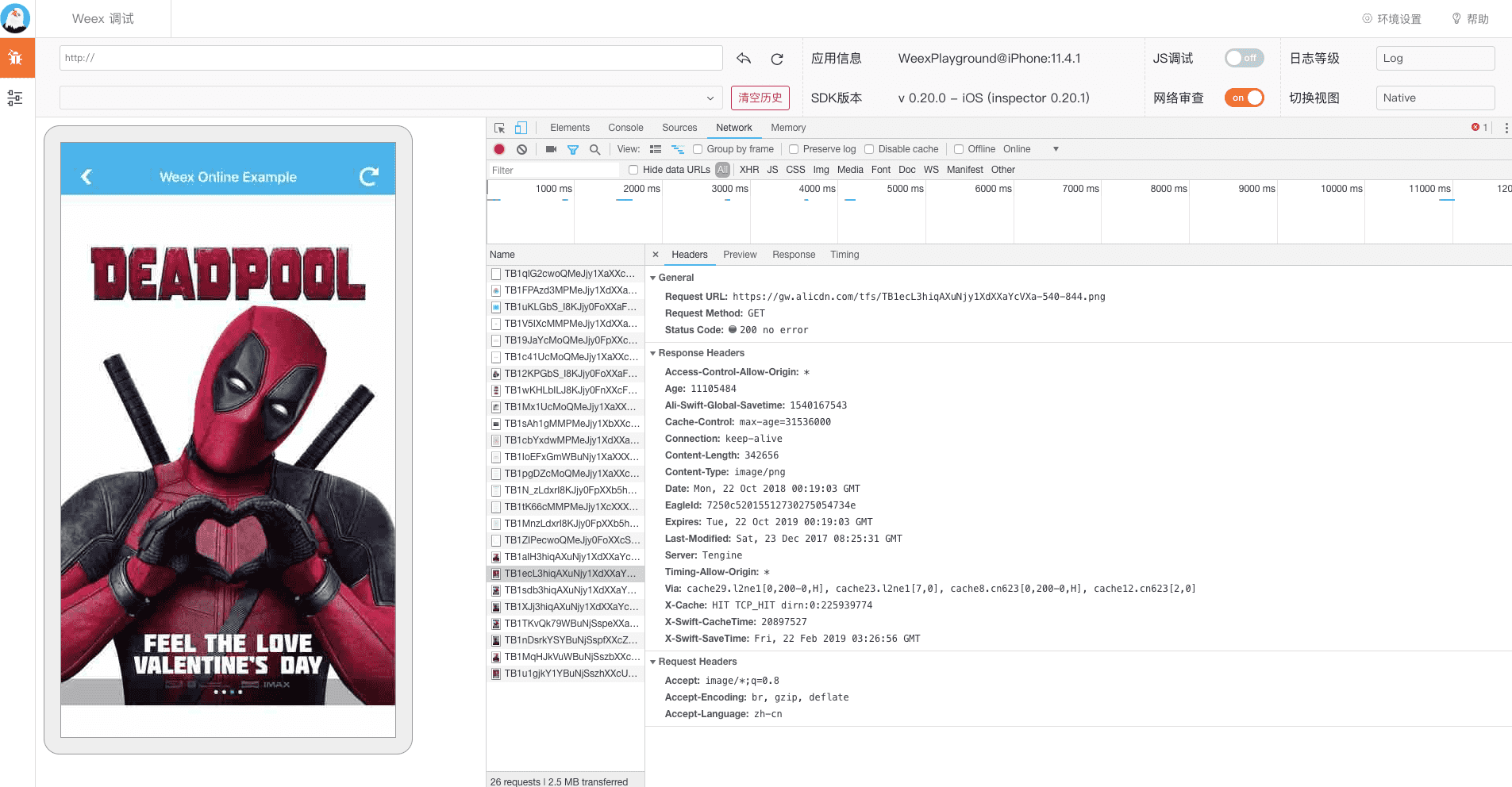Open the Response tab of request

coord(794,255)
